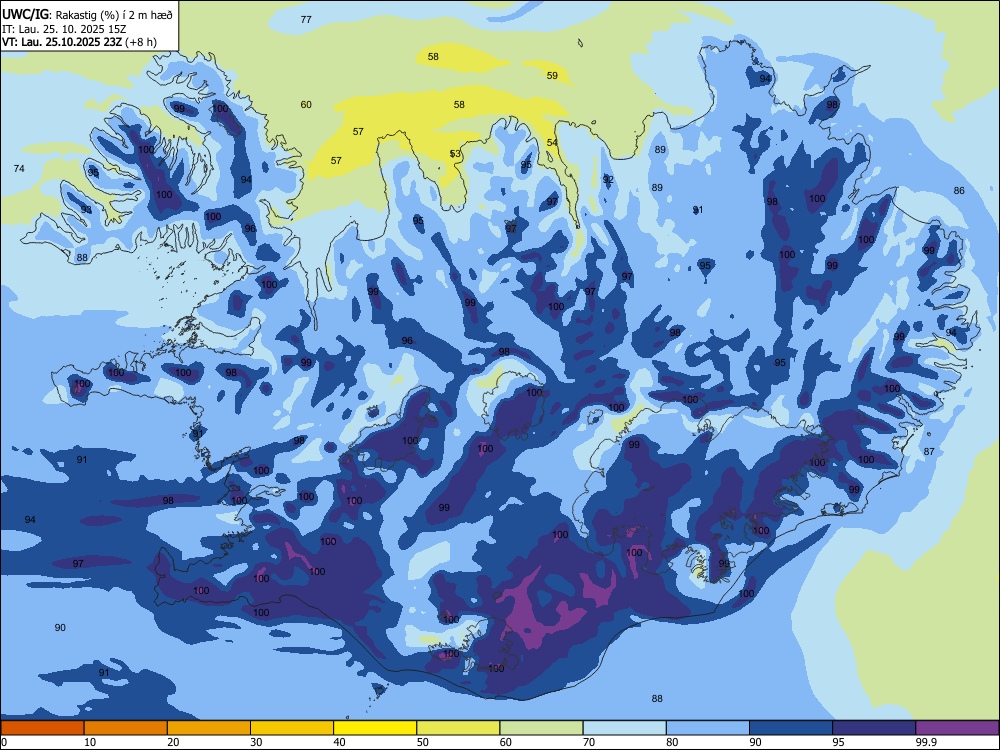Click the bright yellow 40–50 legend swatch
This screenshot has height=750, width=1000.
pos(375,728)
